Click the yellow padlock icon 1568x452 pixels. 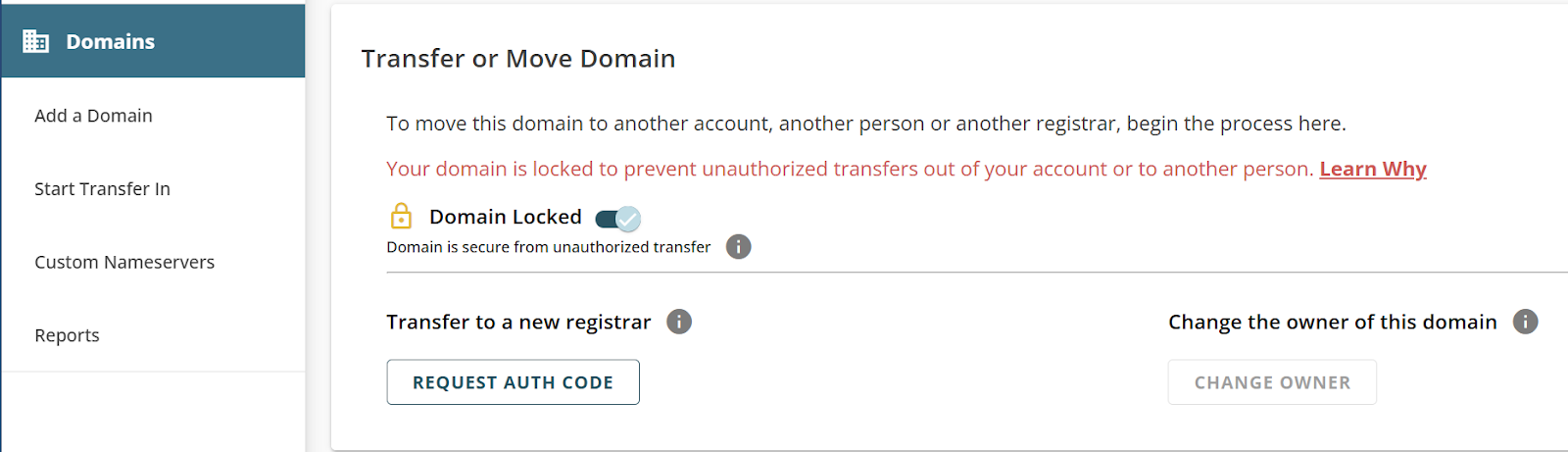pyautogui.click(x=401, y=216)
